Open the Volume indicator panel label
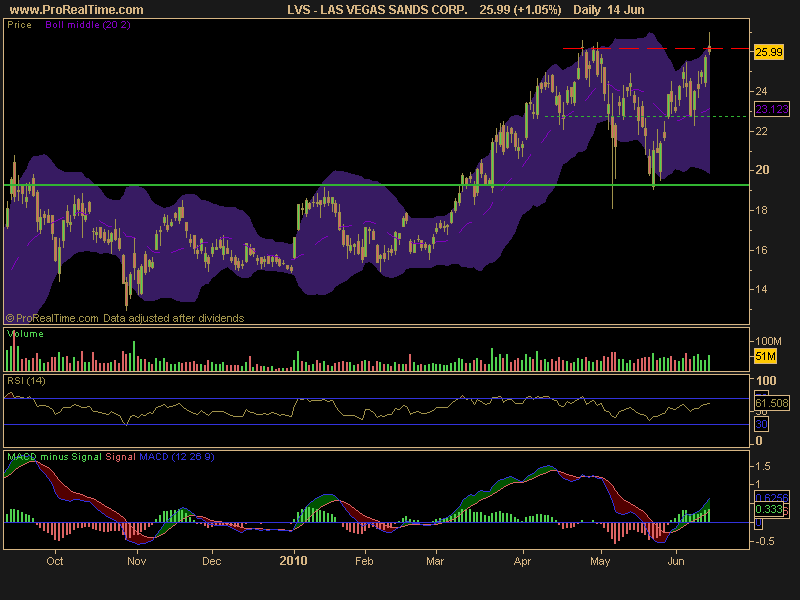800x600 pixels. coord(25,334)
